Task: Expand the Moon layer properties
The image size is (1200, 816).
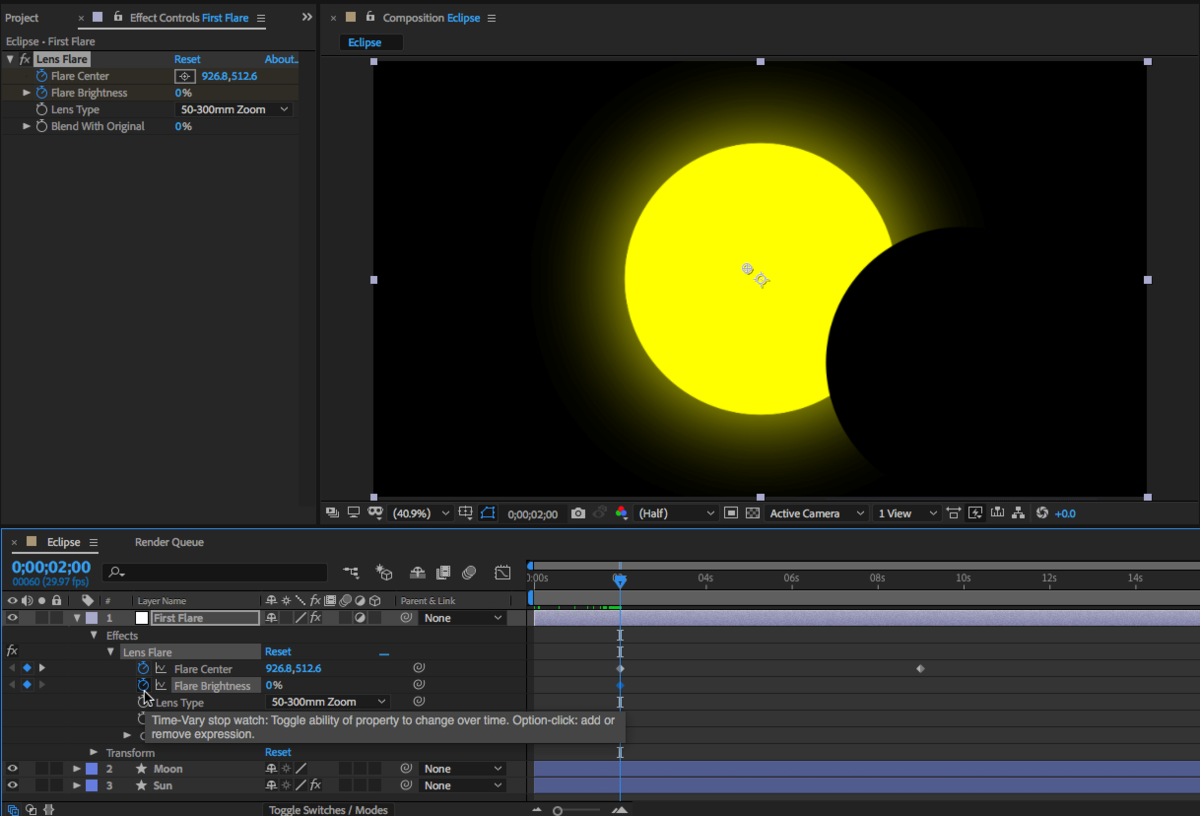Action: click(77, 769)
